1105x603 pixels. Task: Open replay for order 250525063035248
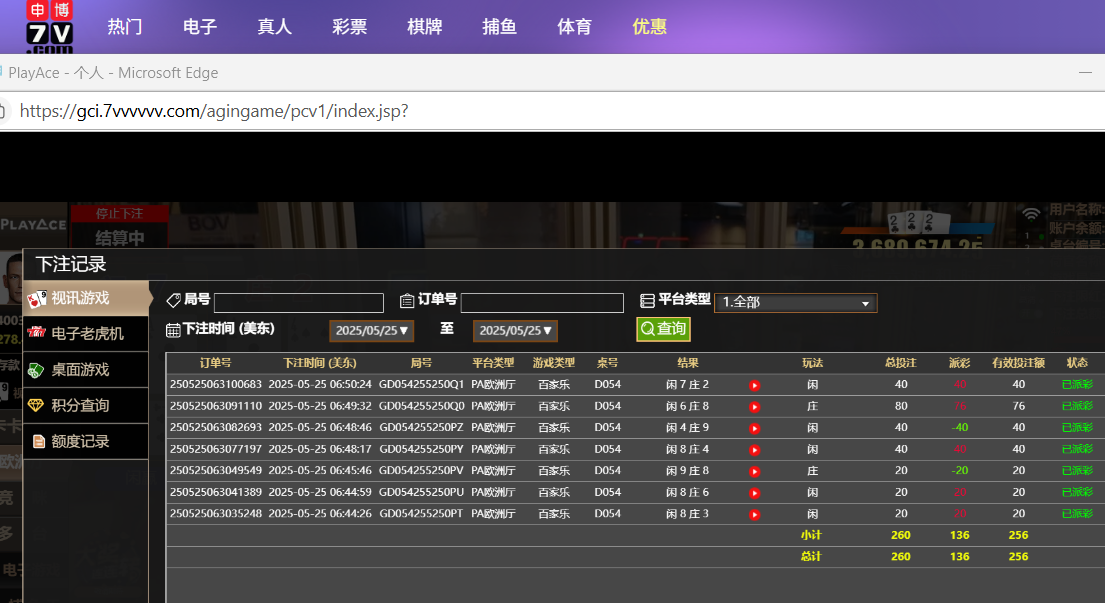(x=754, y=514)
